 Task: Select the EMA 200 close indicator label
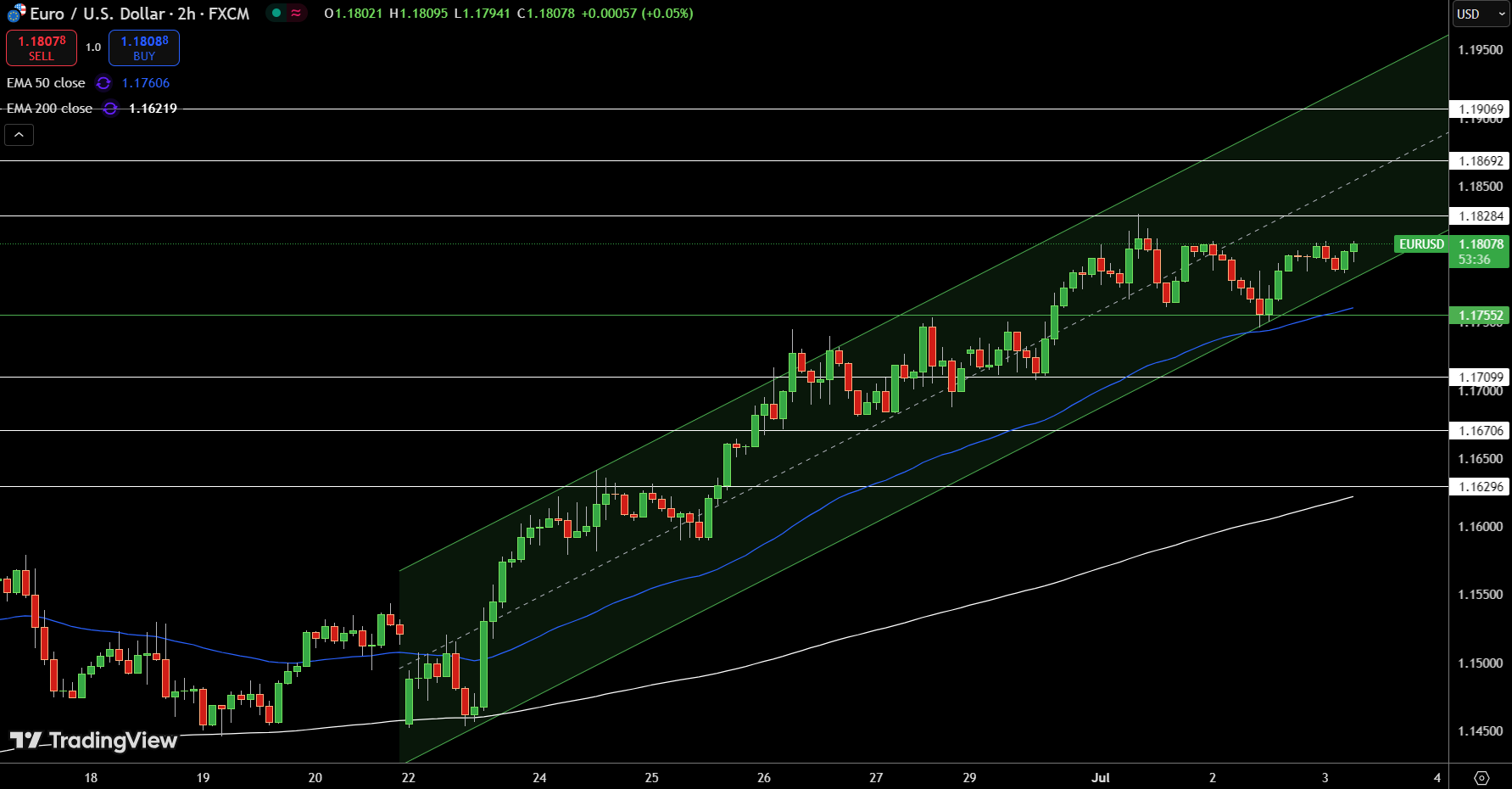(49, 109)
